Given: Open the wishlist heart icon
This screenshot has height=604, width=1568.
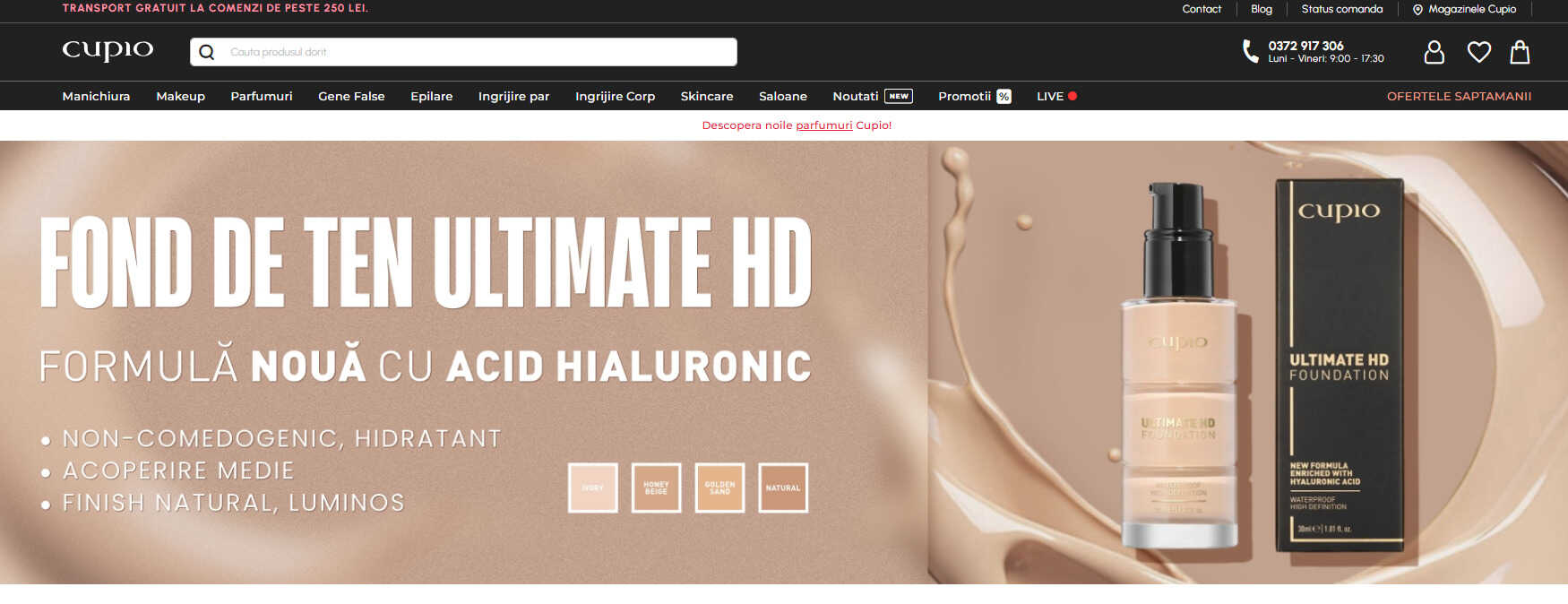Looking at the screenshot, I should click(x=1478, y=52).
